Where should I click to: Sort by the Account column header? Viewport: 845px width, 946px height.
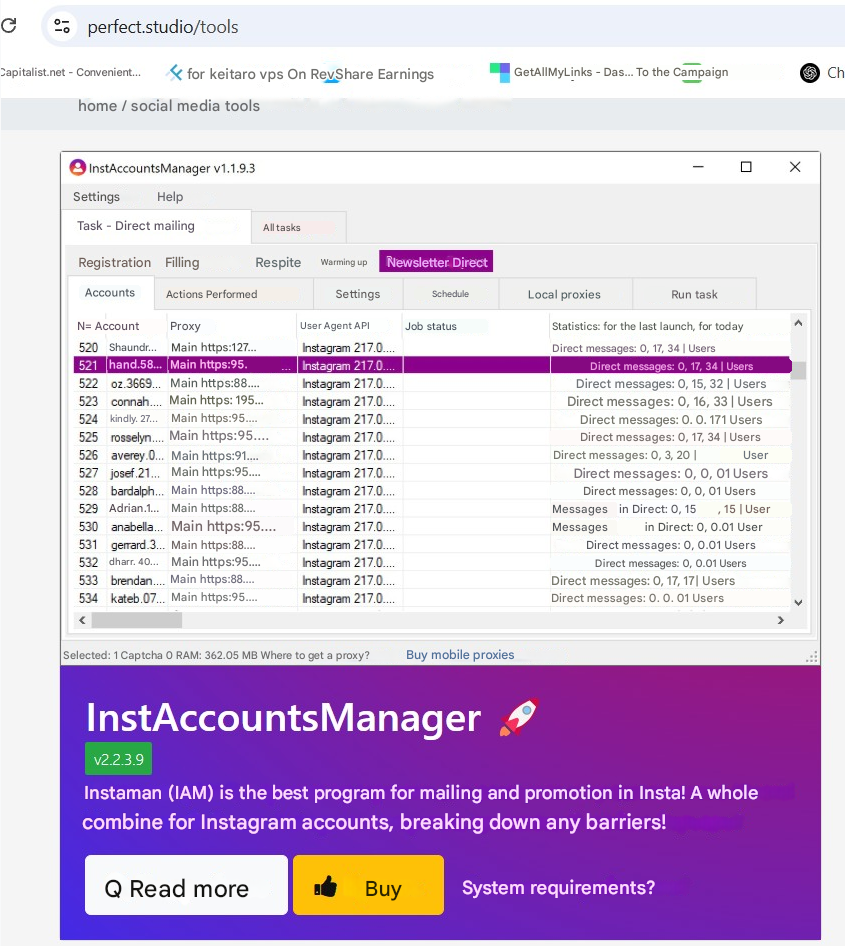(117, 326)
